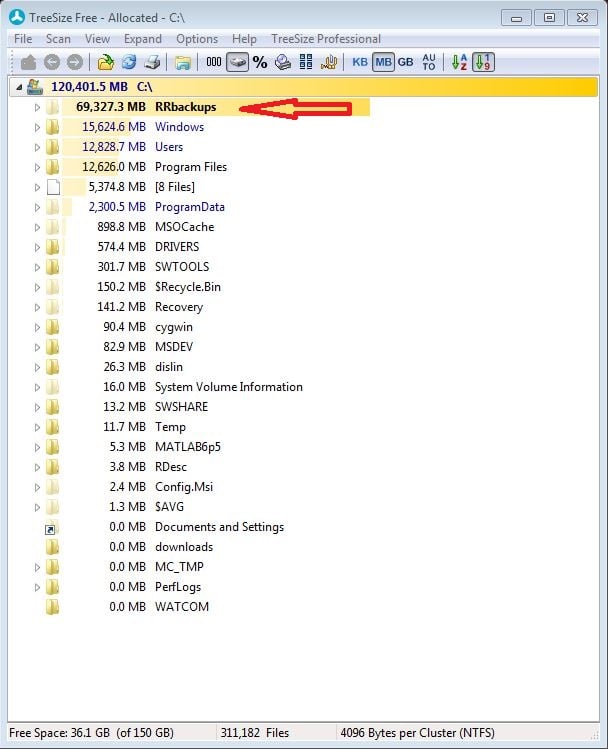Show percent values with % icon
The height and width of the screenshot is (749, 608).
point(260,62)
